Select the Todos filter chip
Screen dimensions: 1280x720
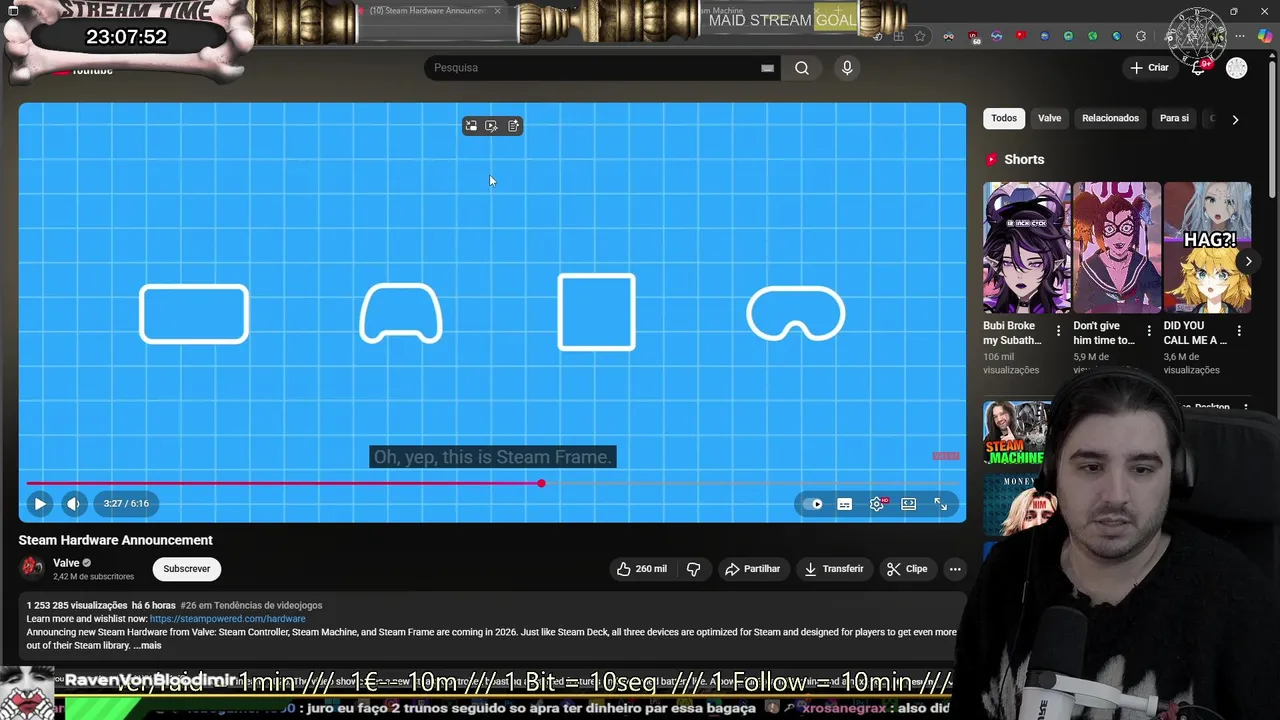point(1004,118)
